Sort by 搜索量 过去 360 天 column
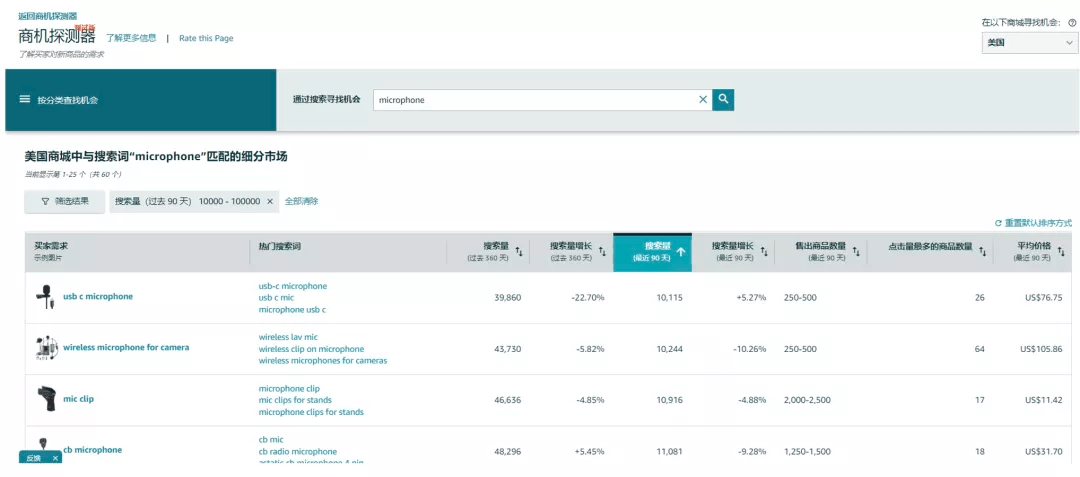 [518, 252]
